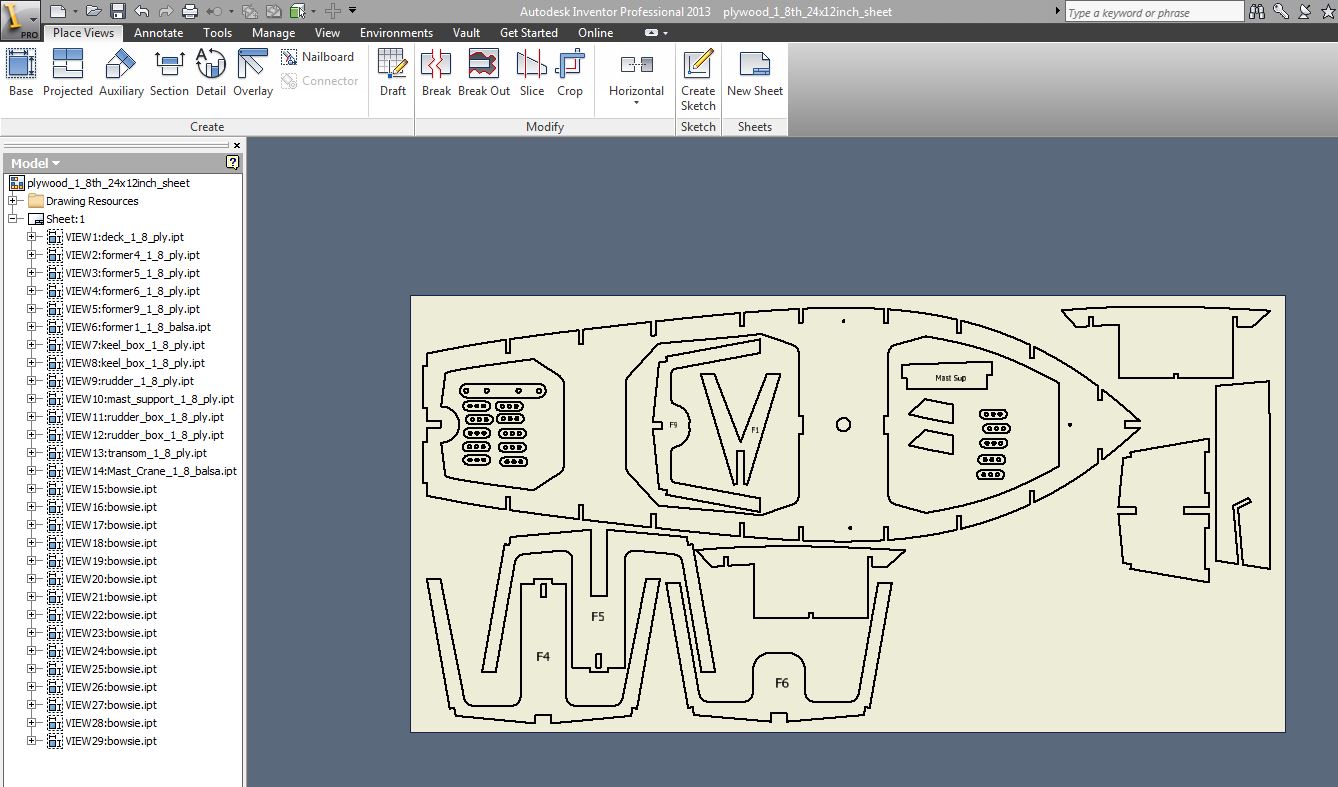Switch to the Annotate tab
The width and height of the screenshot is (1338, 787).
pyautogui.click(x=159, y=33)
